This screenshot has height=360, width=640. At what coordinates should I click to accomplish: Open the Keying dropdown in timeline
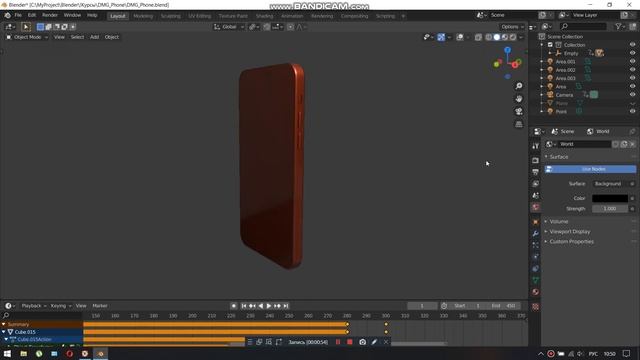pos(60,306)
